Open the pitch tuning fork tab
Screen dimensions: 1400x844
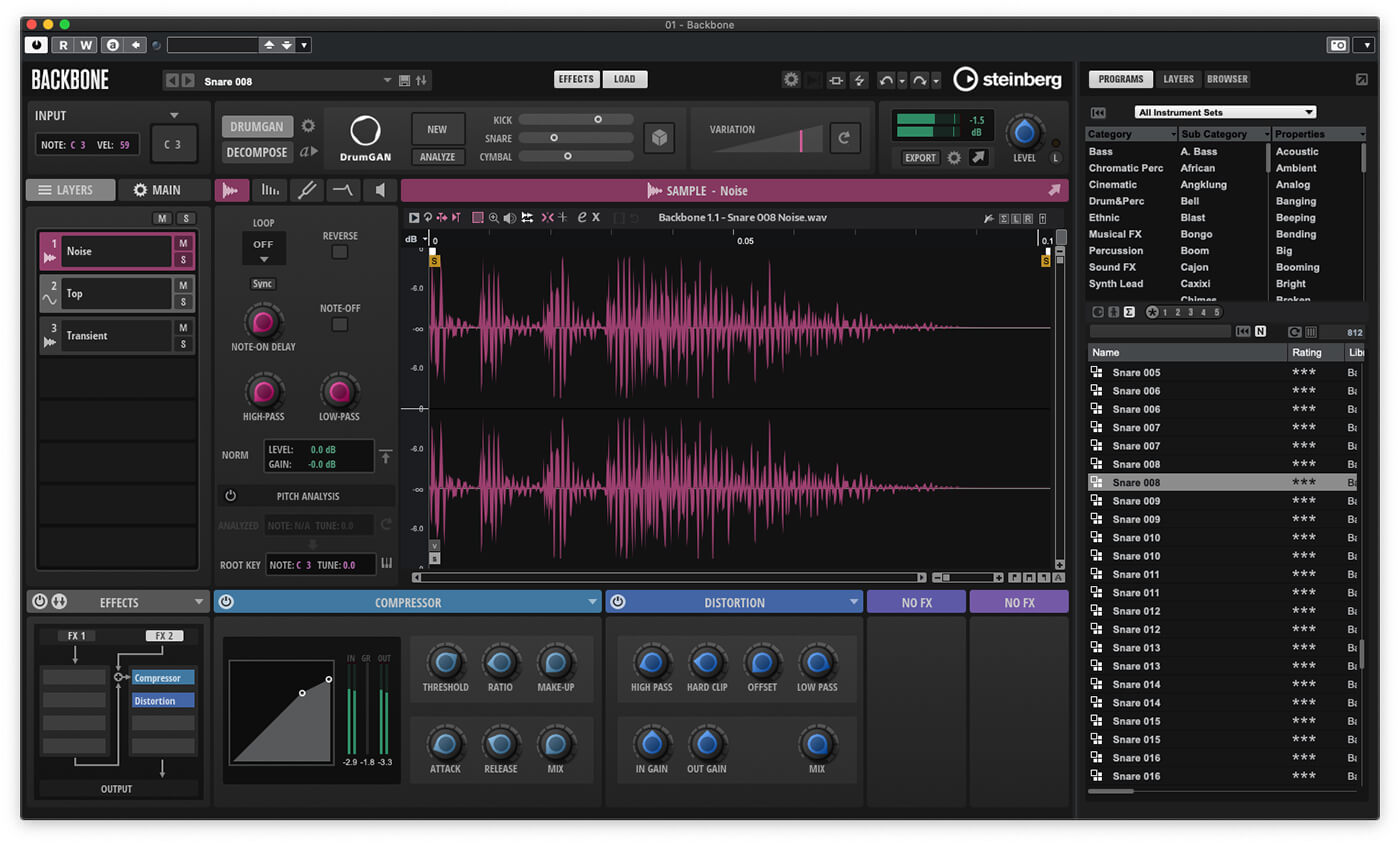point(306,190)
